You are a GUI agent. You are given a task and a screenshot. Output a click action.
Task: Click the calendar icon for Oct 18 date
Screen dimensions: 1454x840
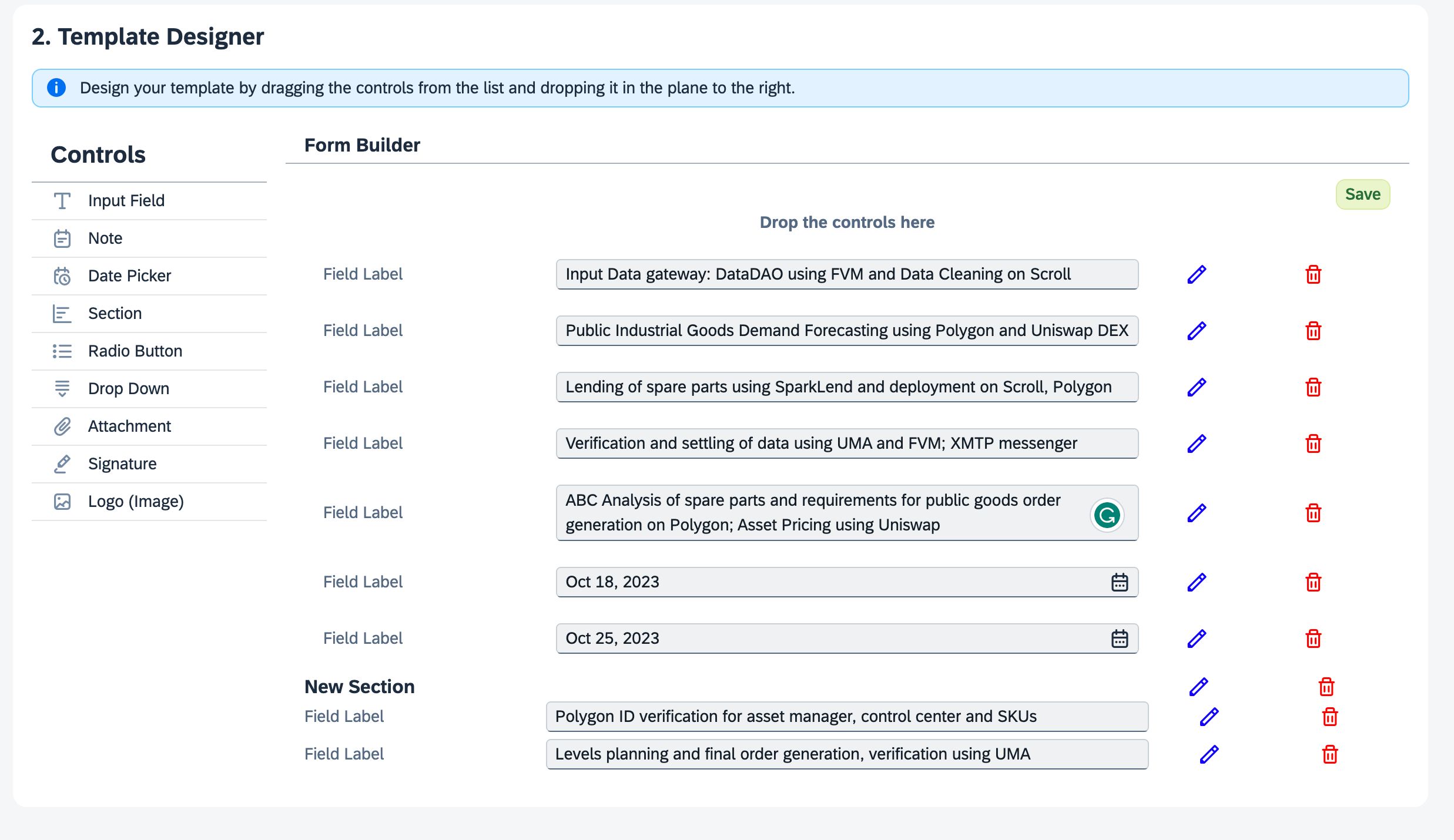click(1119, 582)
